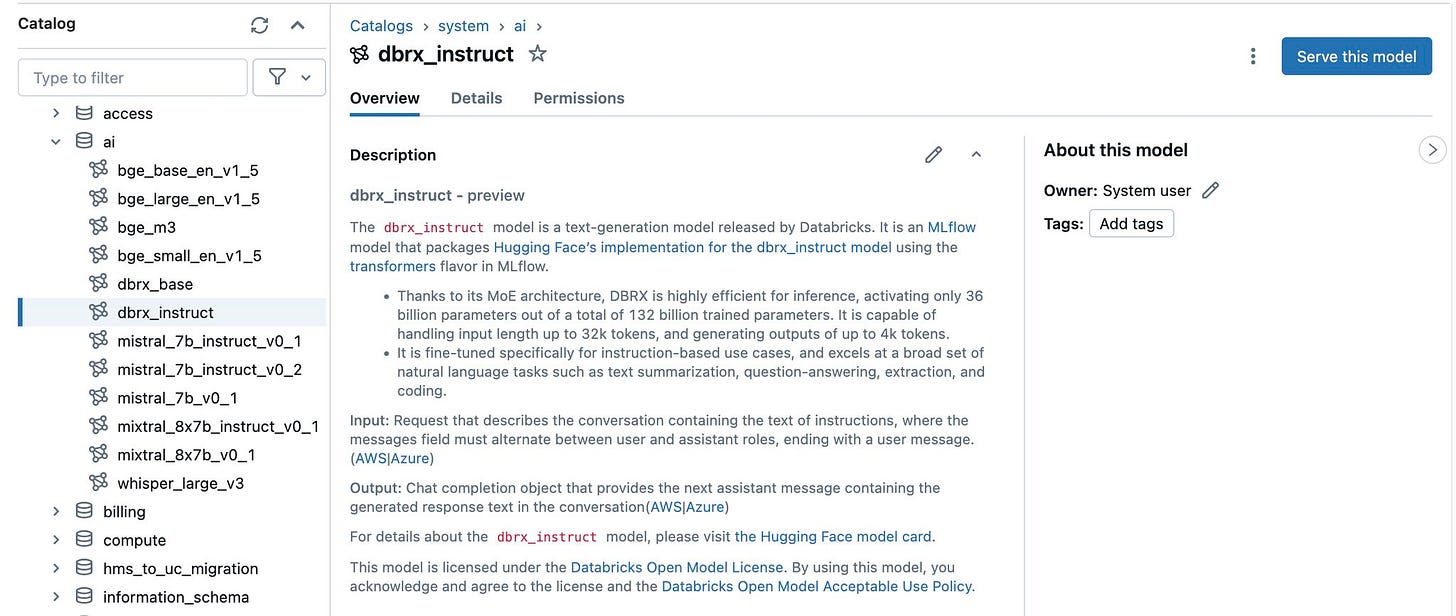Open the MLflow link
1456x616 pixels.
[951, 227]
